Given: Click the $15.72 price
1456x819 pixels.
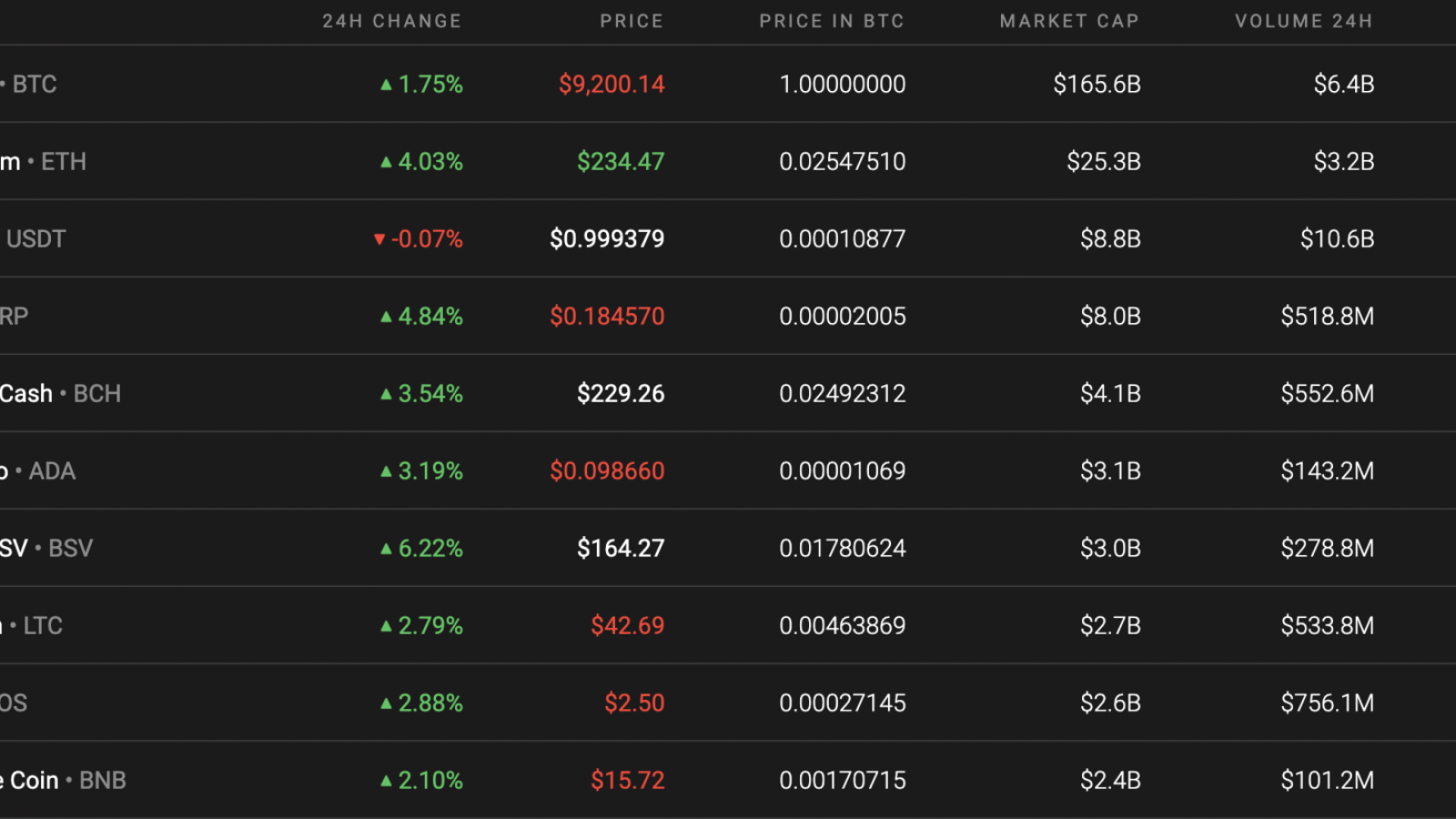Looking at the screenshot, I should click(627, 780).
